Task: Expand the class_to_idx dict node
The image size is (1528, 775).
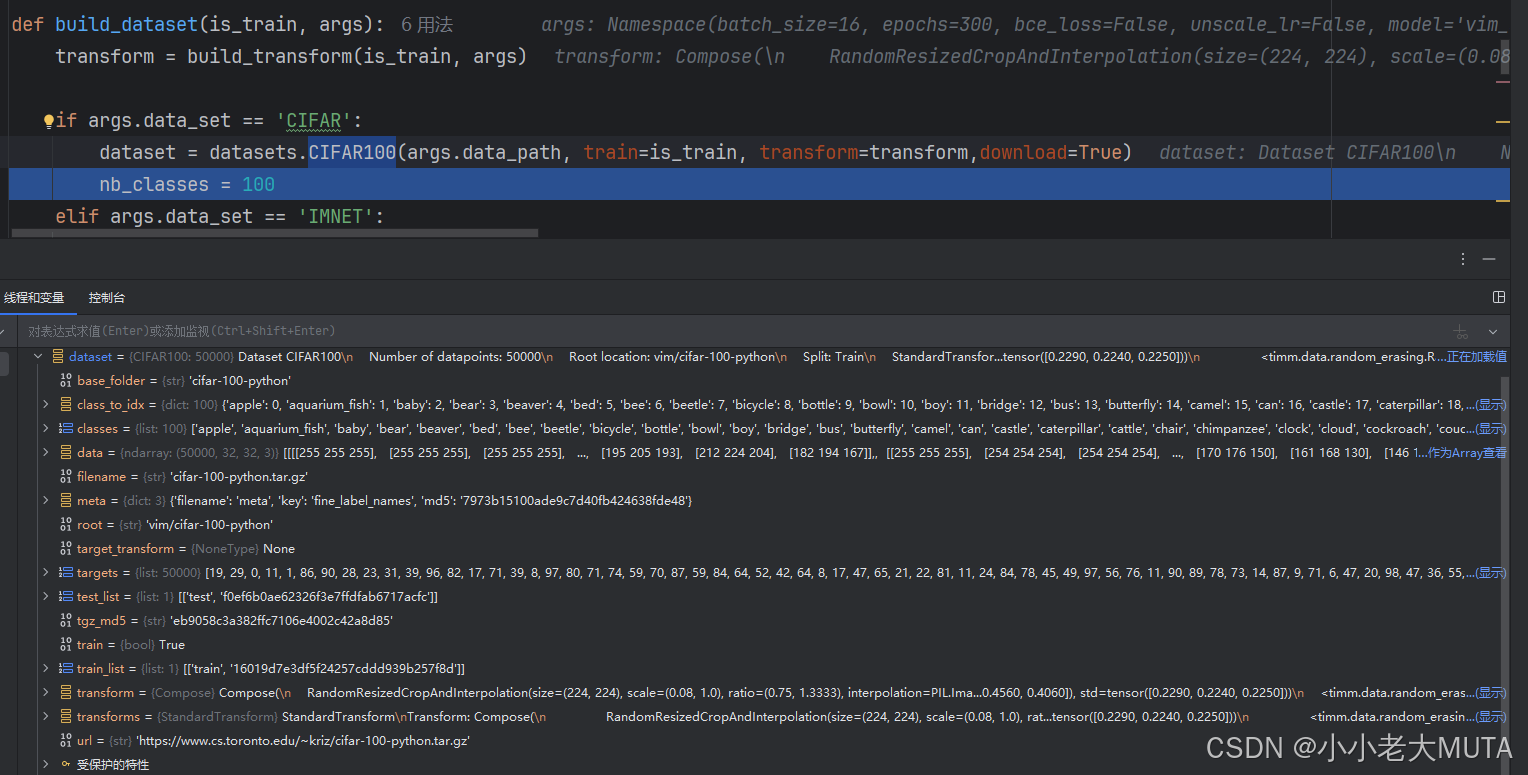Action: click(46, 404)
